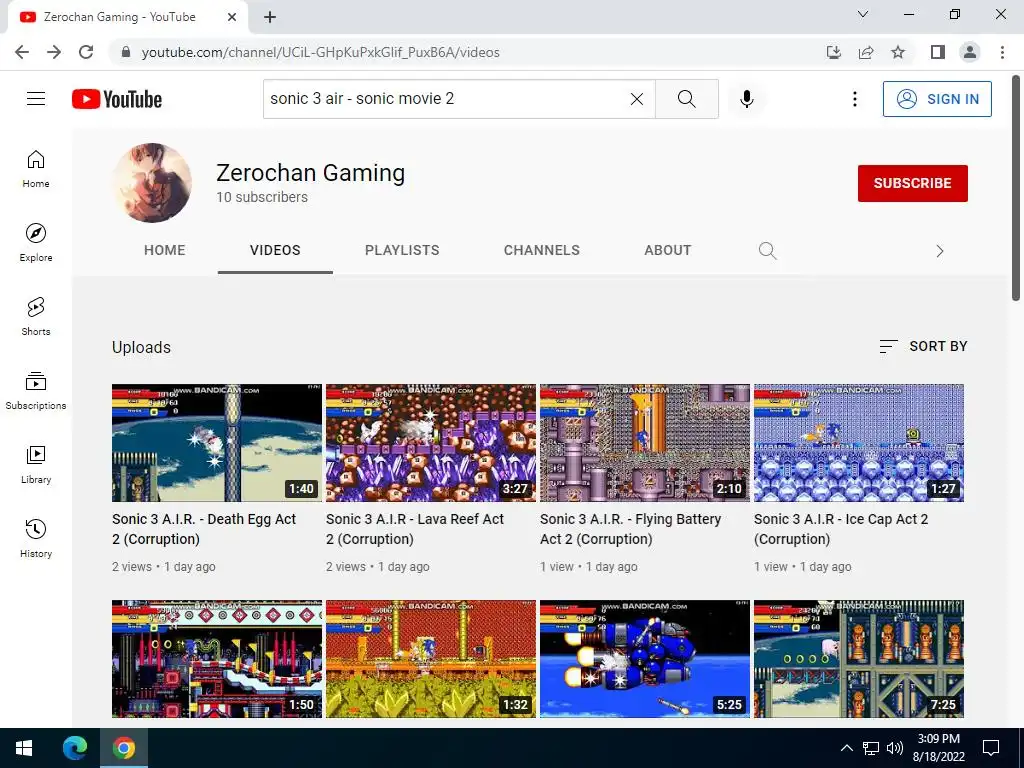1024x768 pixels.
Task: Click the page vertical scrollbar
Action: 1016,187
